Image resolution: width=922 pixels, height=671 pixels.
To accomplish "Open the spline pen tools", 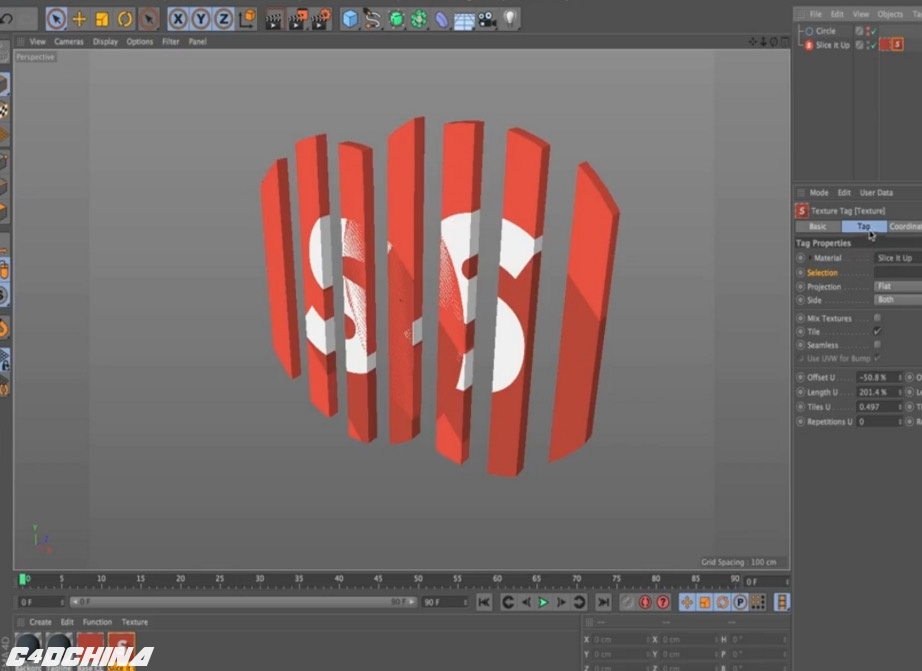I will click(x=373, y=19).
